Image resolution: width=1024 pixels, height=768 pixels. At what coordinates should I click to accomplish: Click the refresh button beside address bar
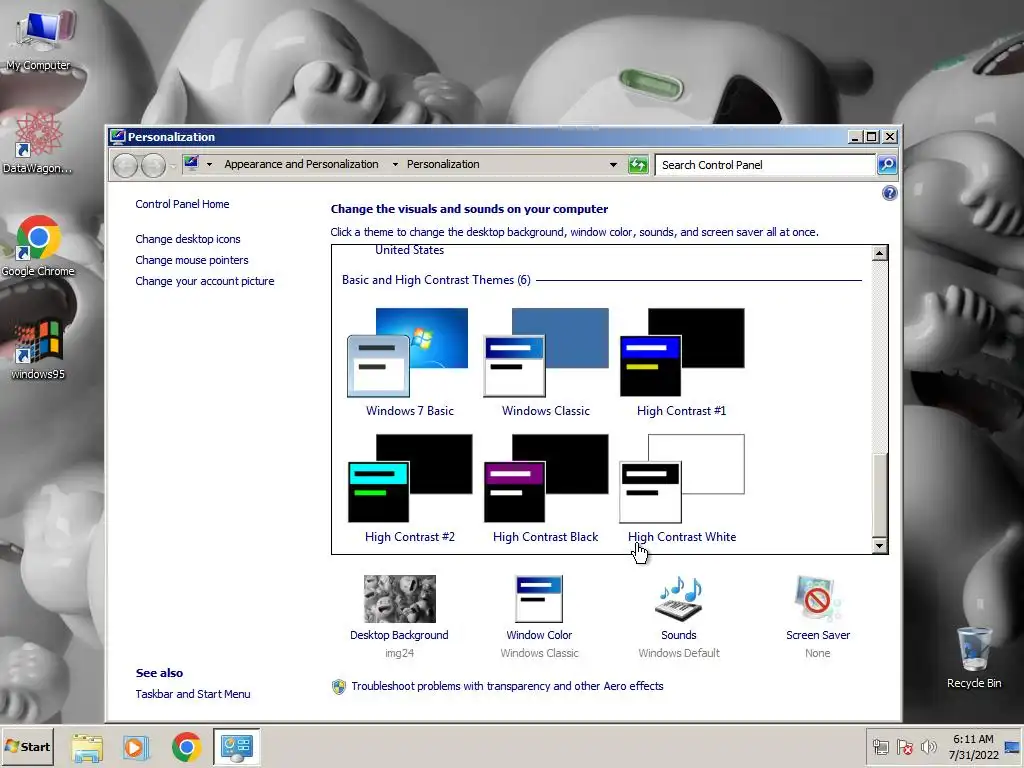point(638,165)
